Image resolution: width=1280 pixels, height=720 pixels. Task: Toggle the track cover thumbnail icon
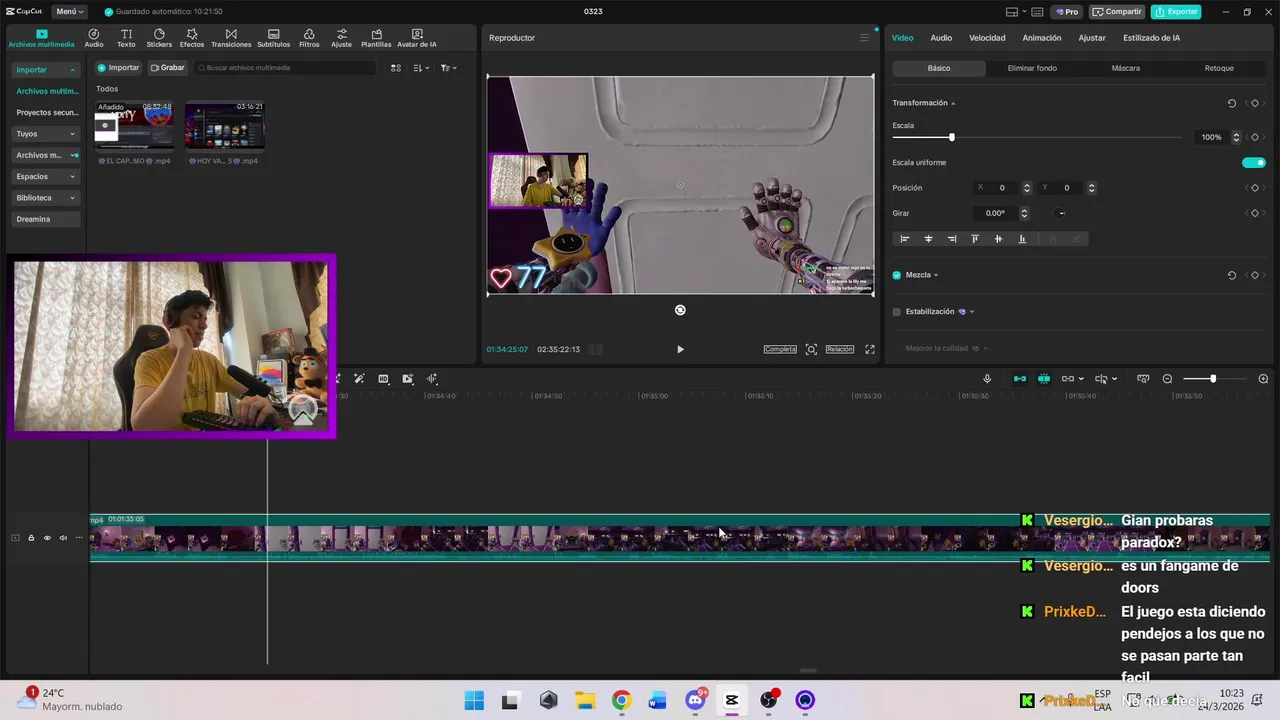click(x=15, y=538)
